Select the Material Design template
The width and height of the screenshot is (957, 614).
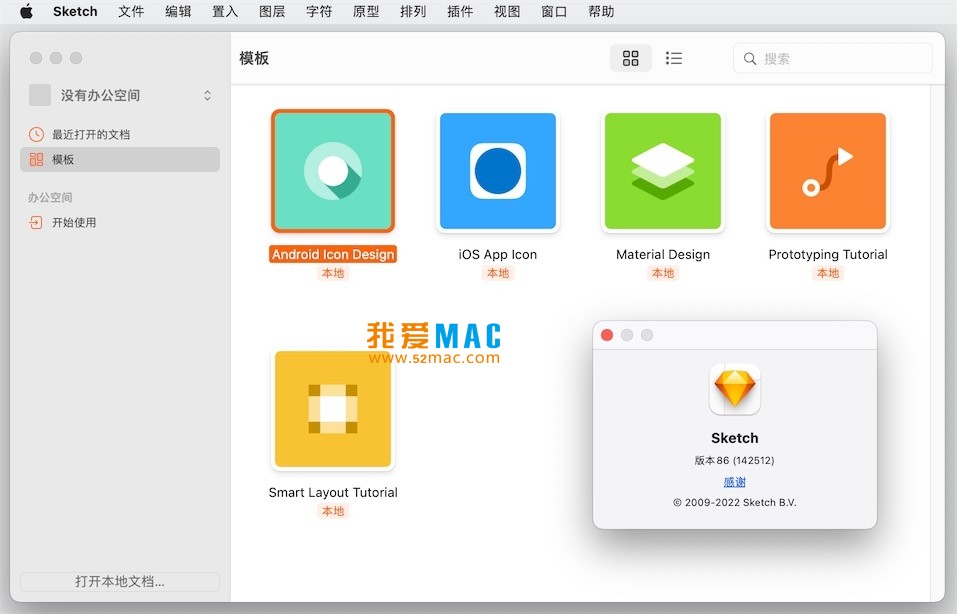click(x=662, y=170)
